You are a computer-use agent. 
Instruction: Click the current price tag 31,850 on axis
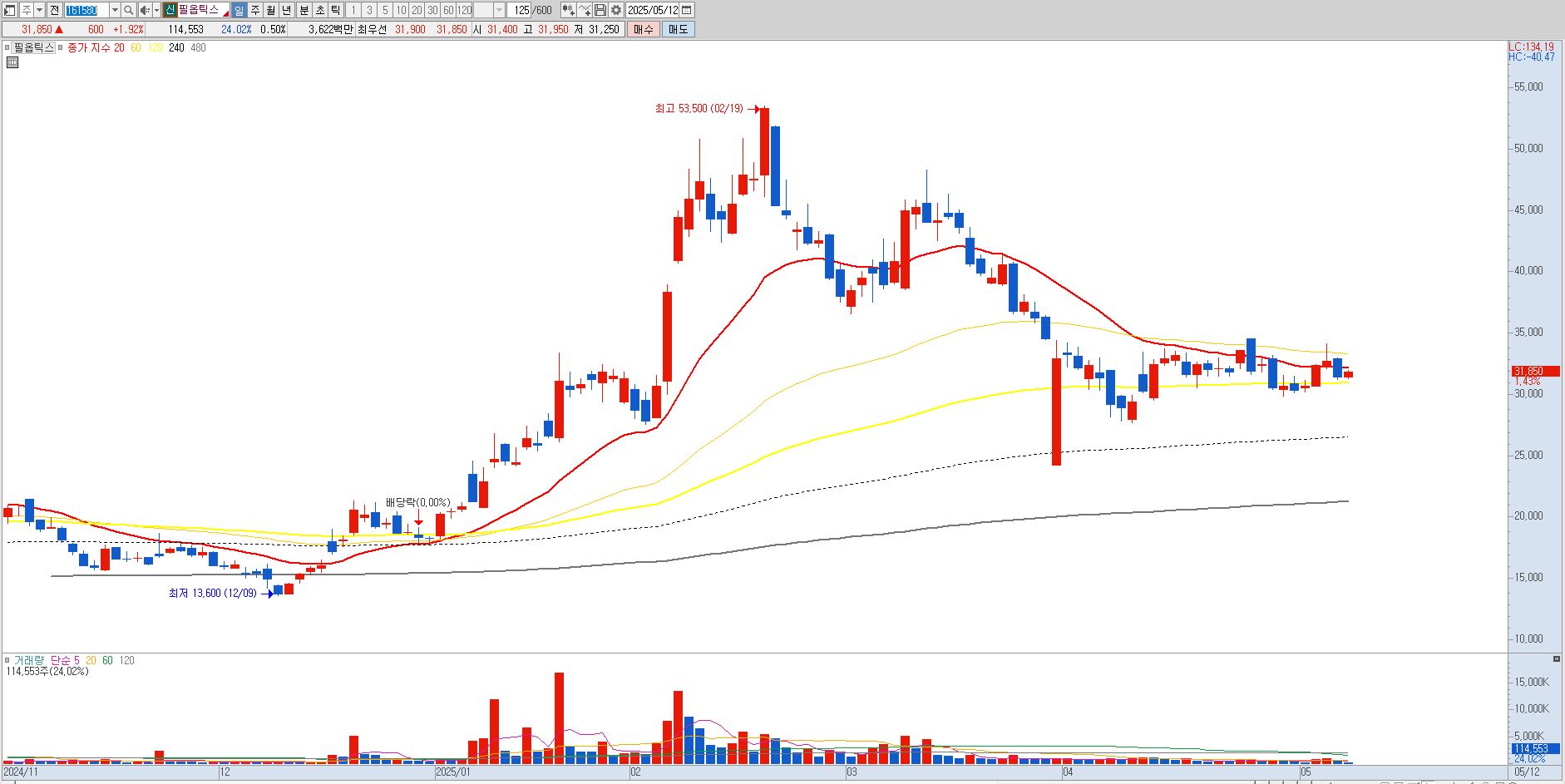1535,372
